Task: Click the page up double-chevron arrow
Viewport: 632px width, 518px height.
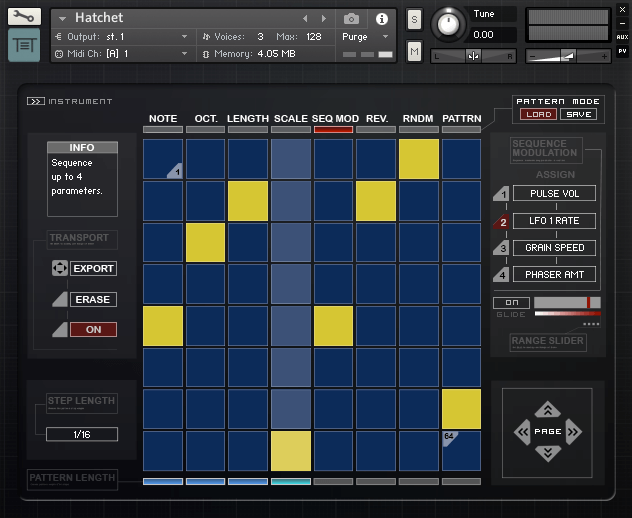Action: tap(547, 409)
